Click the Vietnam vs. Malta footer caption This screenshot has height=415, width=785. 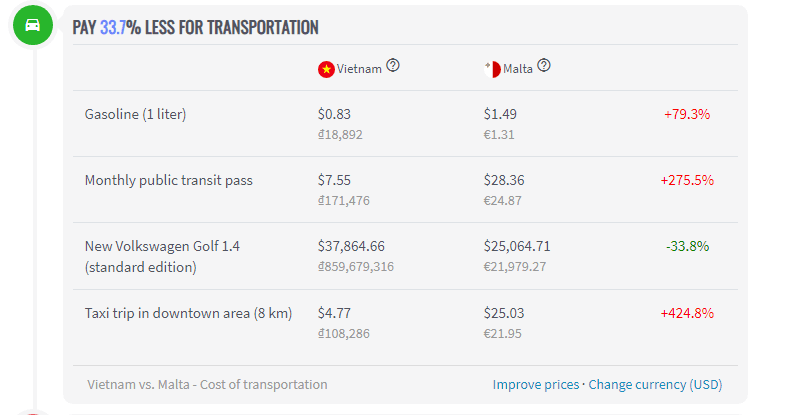point(207,384)
